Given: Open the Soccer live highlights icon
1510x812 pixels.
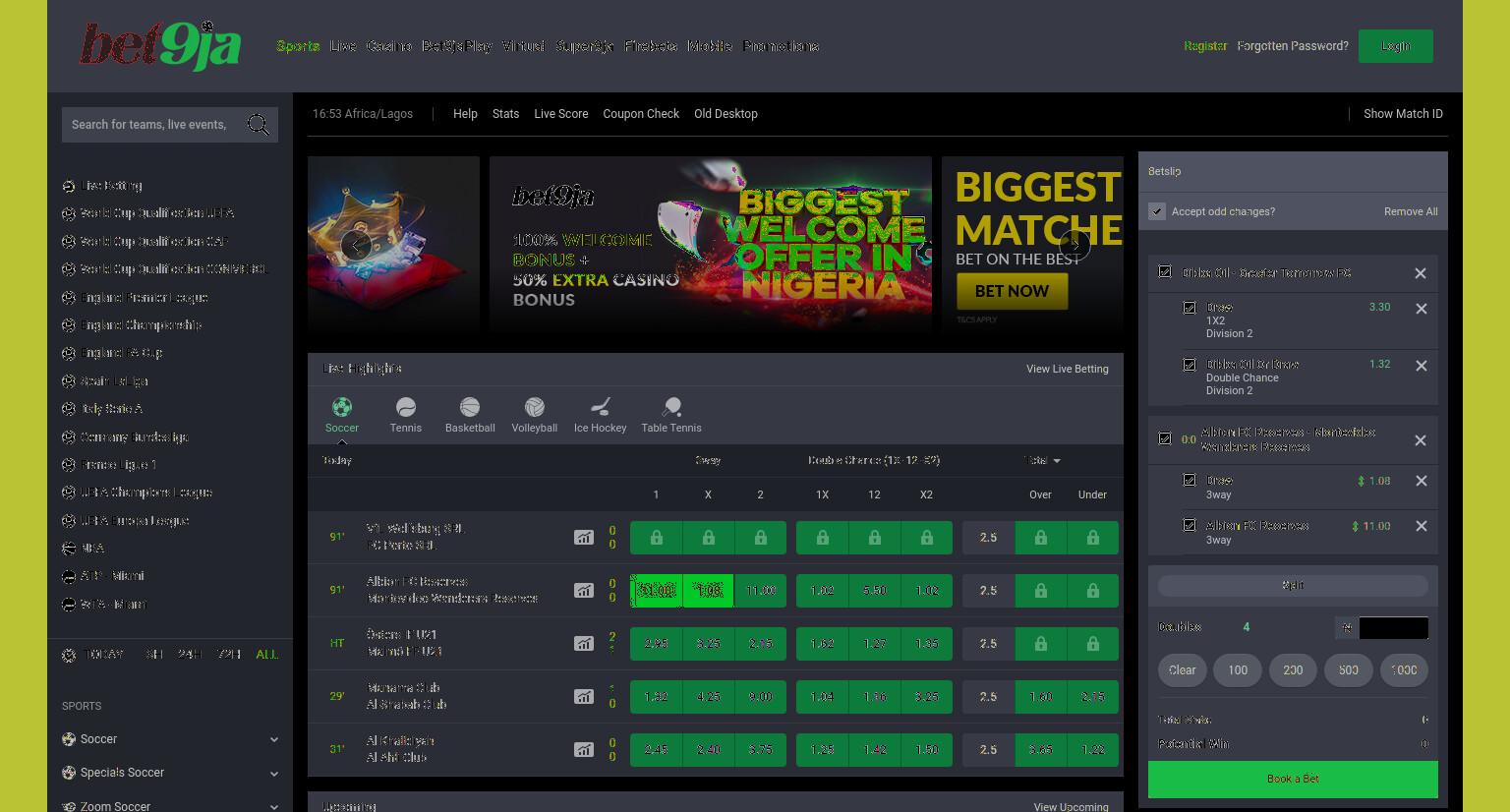Looking at the screenshot, I should 341,407.
